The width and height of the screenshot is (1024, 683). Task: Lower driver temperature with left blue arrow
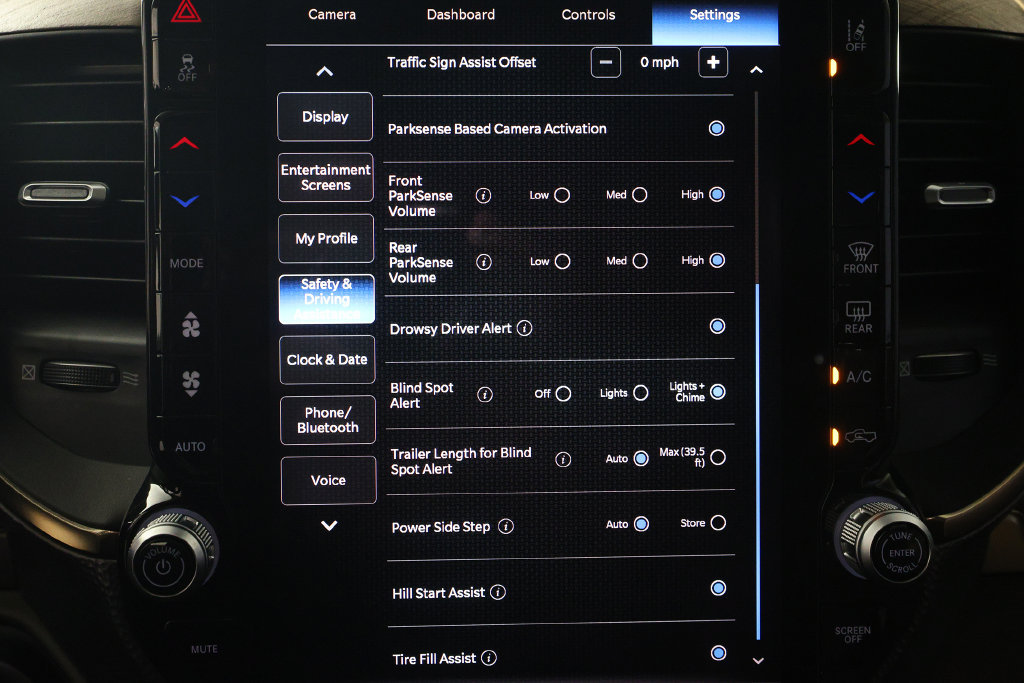point(185,201)
